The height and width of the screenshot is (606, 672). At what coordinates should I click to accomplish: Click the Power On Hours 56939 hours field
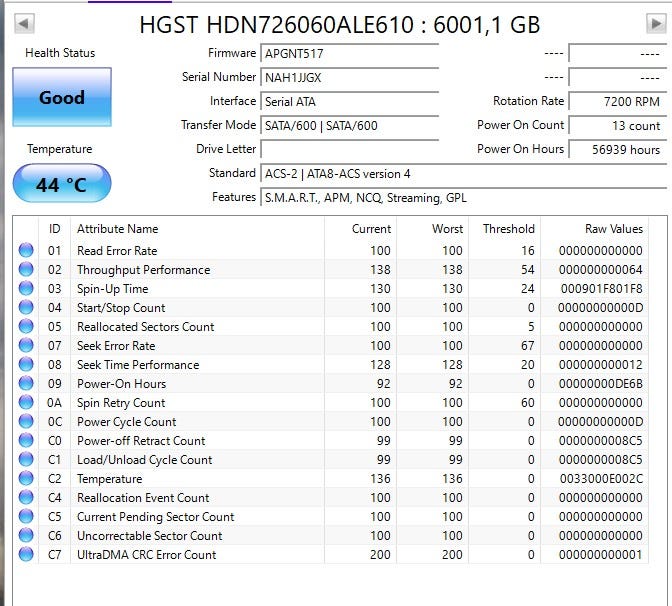coord(618,150)
